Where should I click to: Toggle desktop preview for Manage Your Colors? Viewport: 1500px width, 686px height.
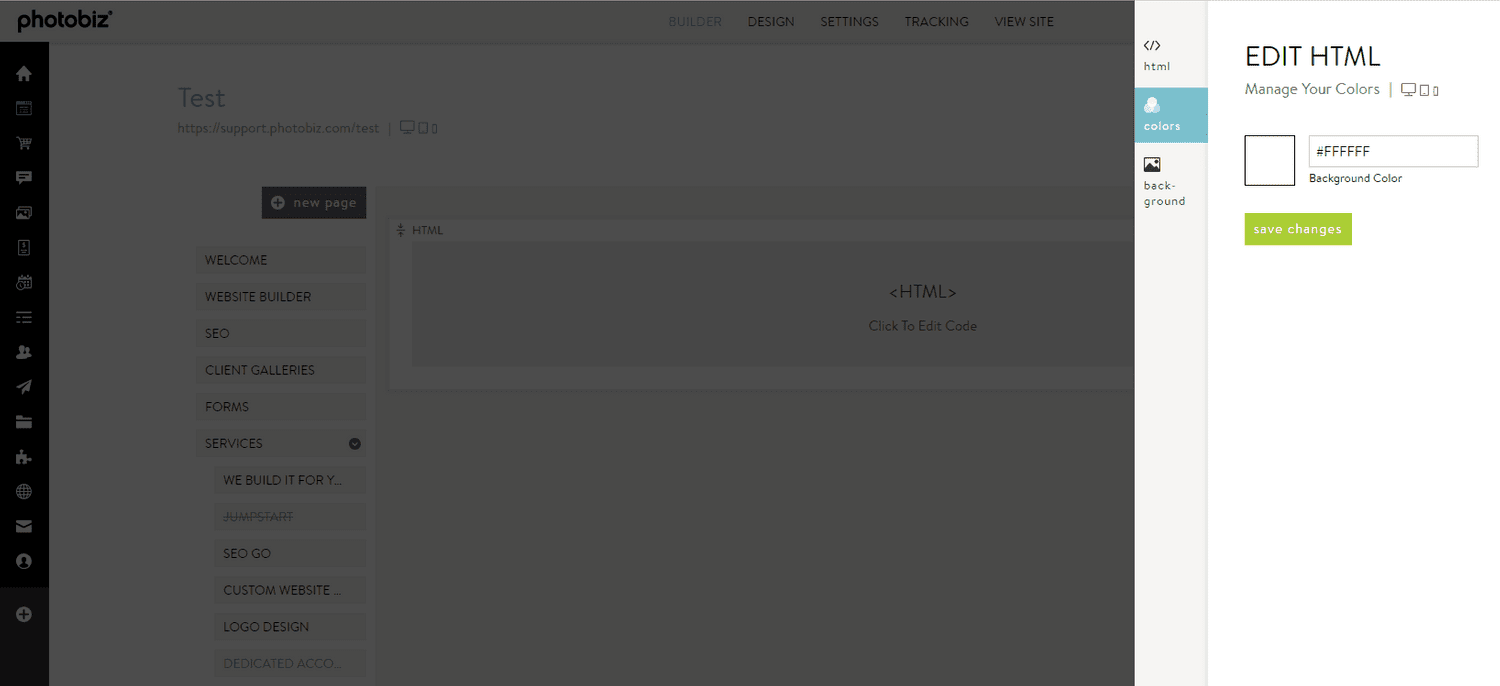click(1408, 89)
